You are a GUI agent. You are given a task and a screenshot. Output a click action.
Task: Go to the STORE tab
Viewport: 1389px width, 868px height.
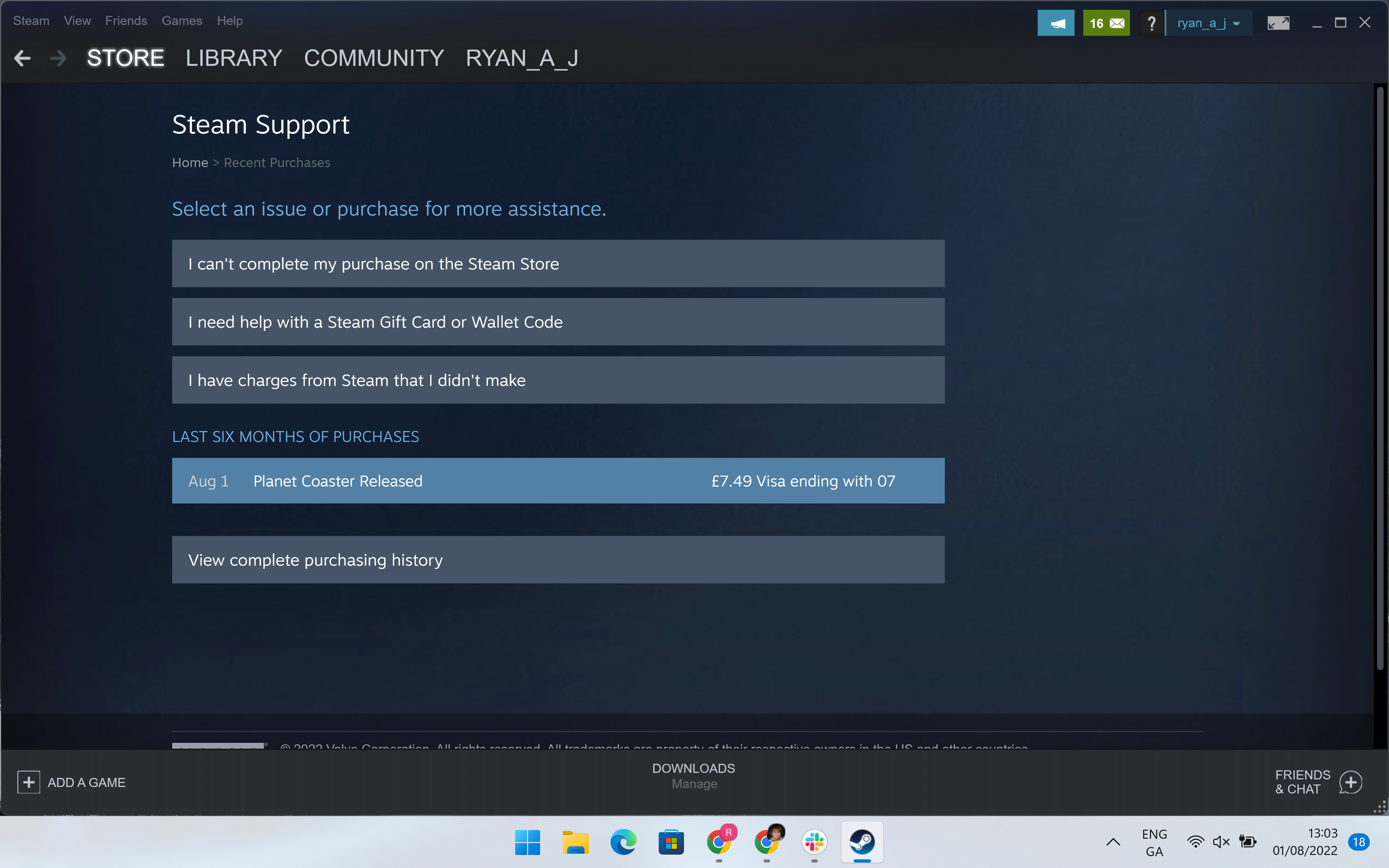click(125, 58)
